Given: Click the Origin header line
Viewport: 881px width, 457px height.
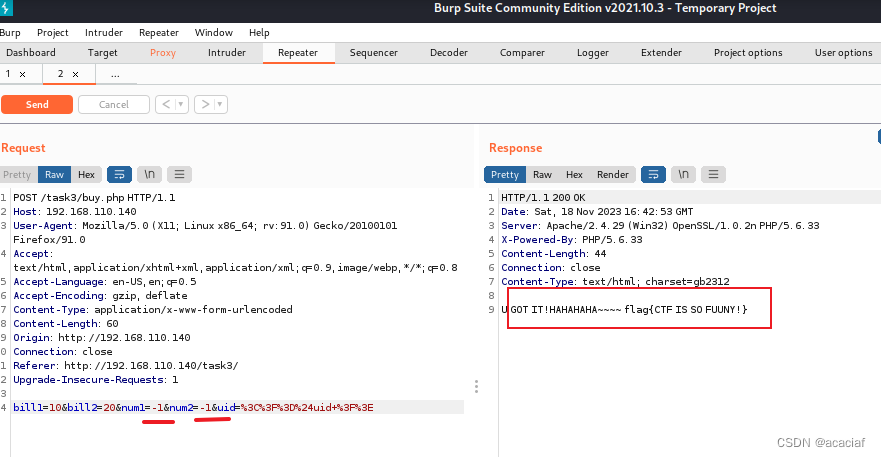Looking at the screenshot, I should pyautogui.click(x=102, y=338).
